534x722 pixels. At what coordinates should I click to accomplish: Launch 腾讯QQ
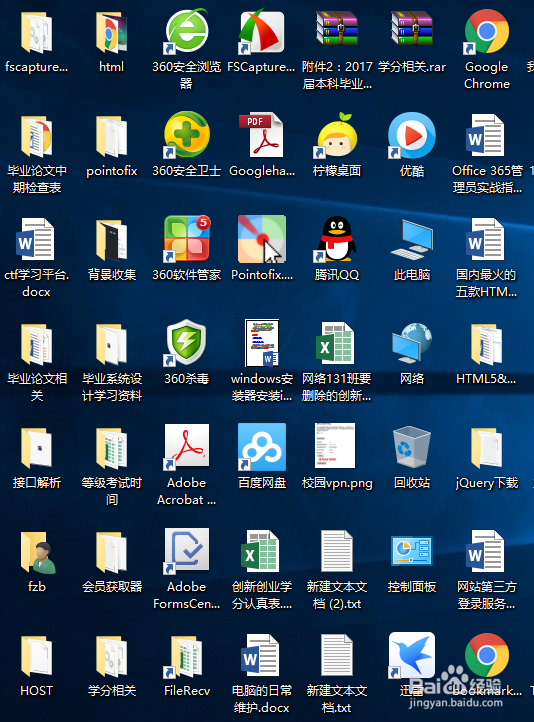click(x=337, y=239)
